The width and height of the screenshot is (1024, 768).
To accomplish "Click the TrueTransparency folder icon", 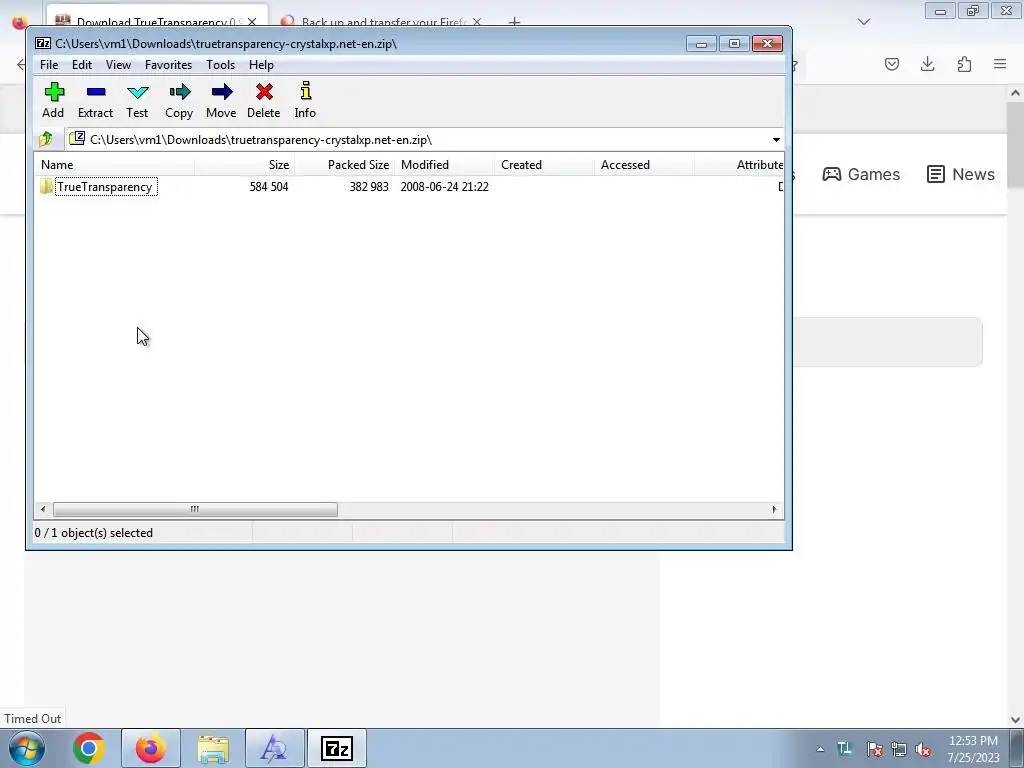I will point(46,187).
